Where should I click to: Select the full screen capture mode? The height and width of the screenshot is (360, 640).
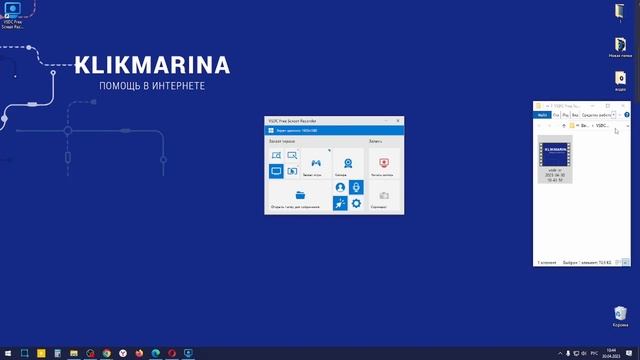click(x=276, y=171)
